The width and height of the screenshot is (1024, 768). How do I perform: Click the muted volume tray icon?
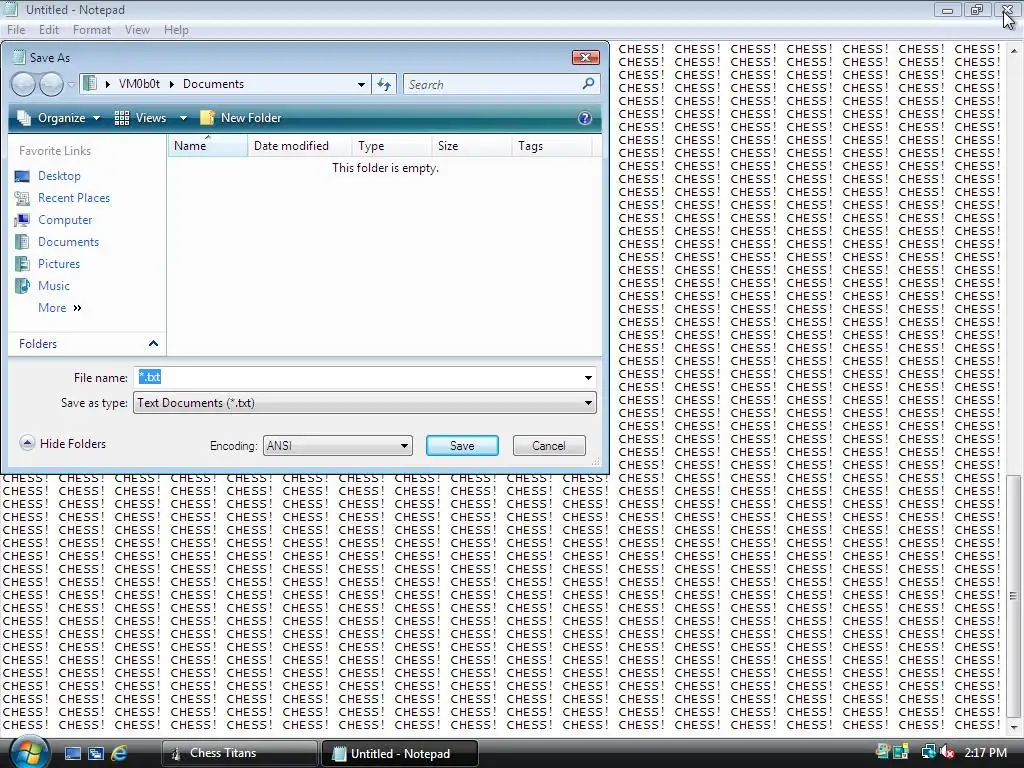946,752
